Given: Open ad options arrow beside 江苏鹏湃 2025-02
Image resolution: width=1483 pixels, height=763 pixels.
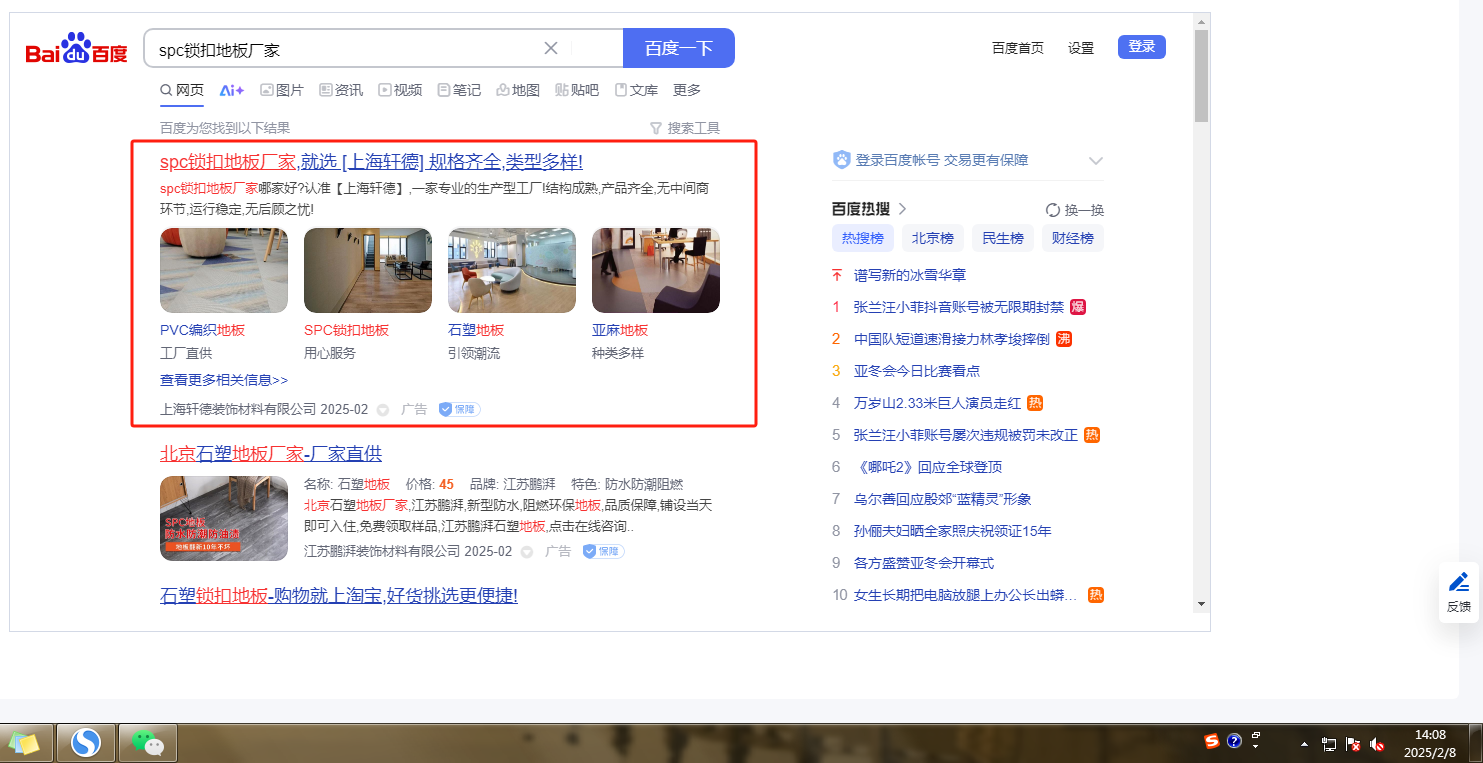Looking at the screenshot, I should (x=526, y=552).
